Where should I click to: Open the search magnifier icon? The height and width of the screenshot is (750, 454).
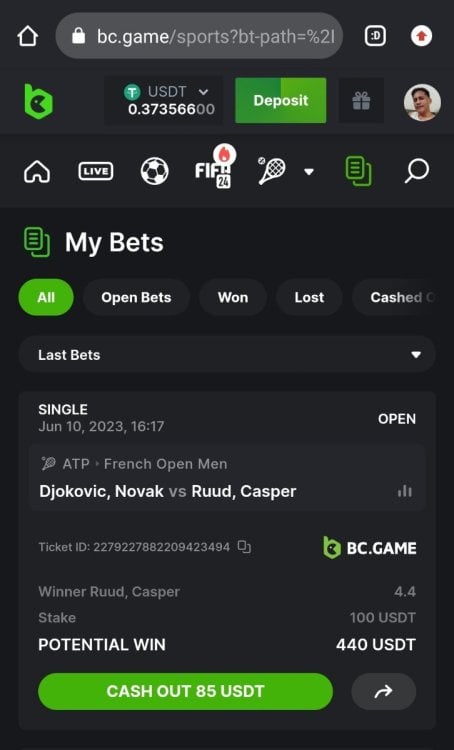(416, 171)
